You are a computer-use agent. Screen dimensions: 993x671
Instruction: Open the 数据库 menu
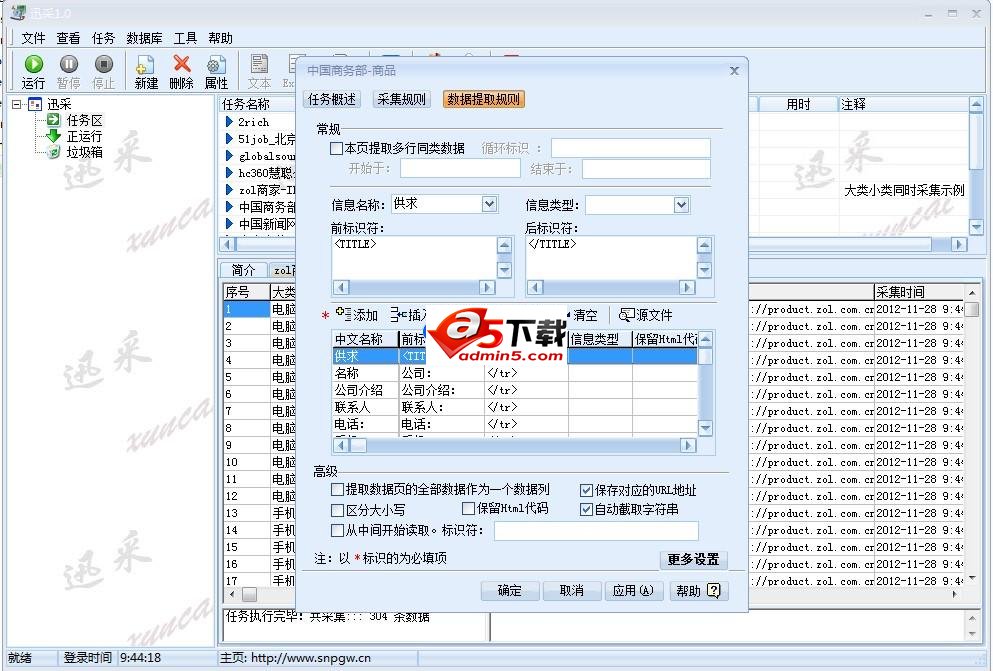pos(144,38)
